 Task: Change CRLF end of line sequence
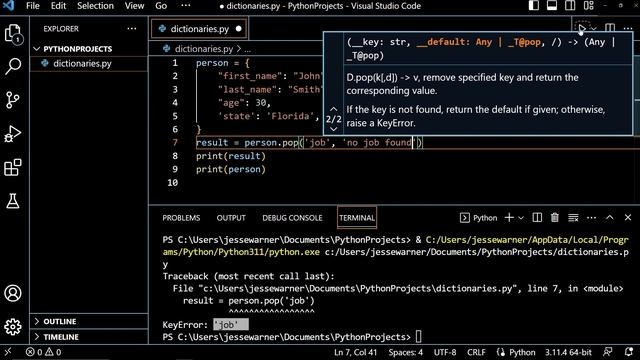point(476,352)
